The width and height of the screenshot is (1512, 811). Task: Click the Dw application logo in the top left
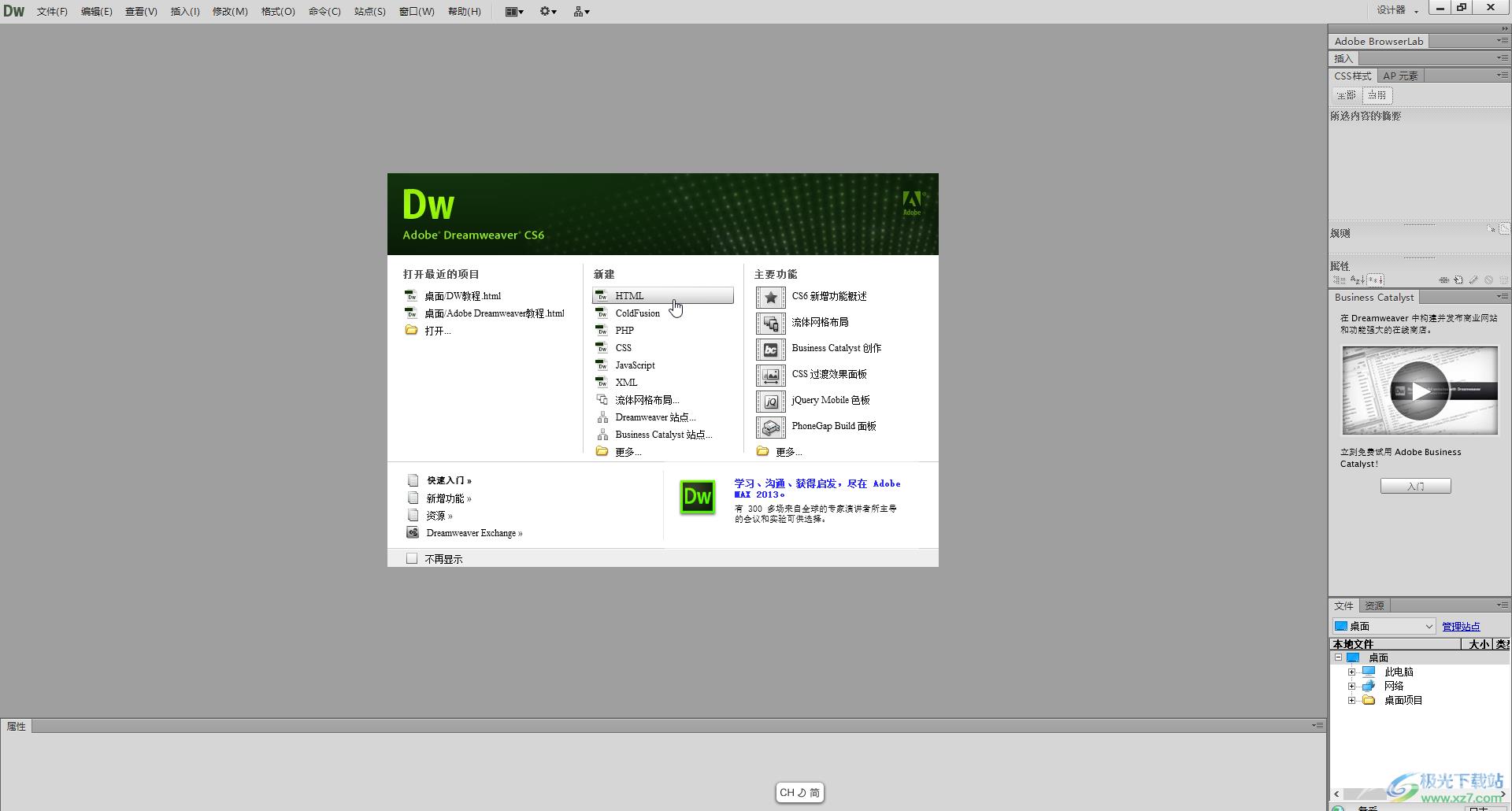pos(14,11)
